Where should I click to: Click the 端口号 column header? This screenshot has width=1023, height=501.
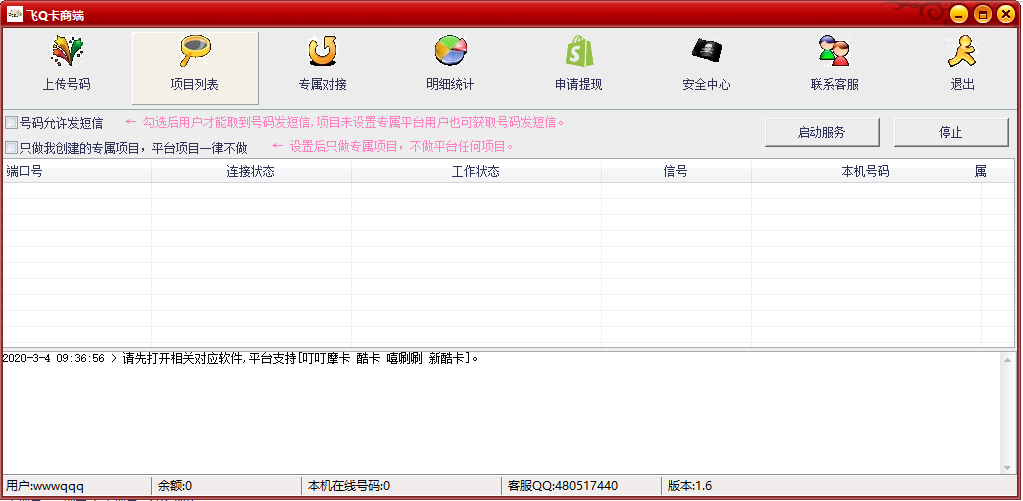pos(76,171)
